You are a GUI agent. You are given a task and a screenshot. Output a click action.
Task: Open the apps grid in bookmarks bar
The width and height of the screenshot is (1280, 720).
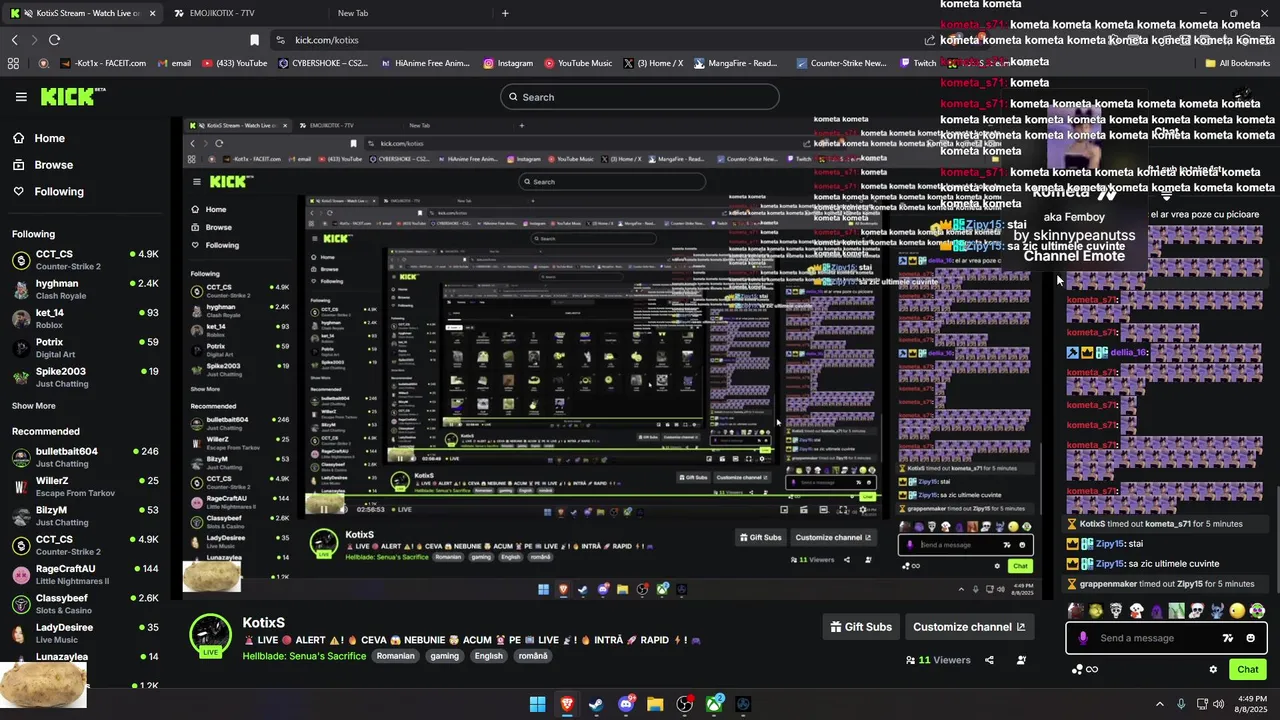coord(13,63)
